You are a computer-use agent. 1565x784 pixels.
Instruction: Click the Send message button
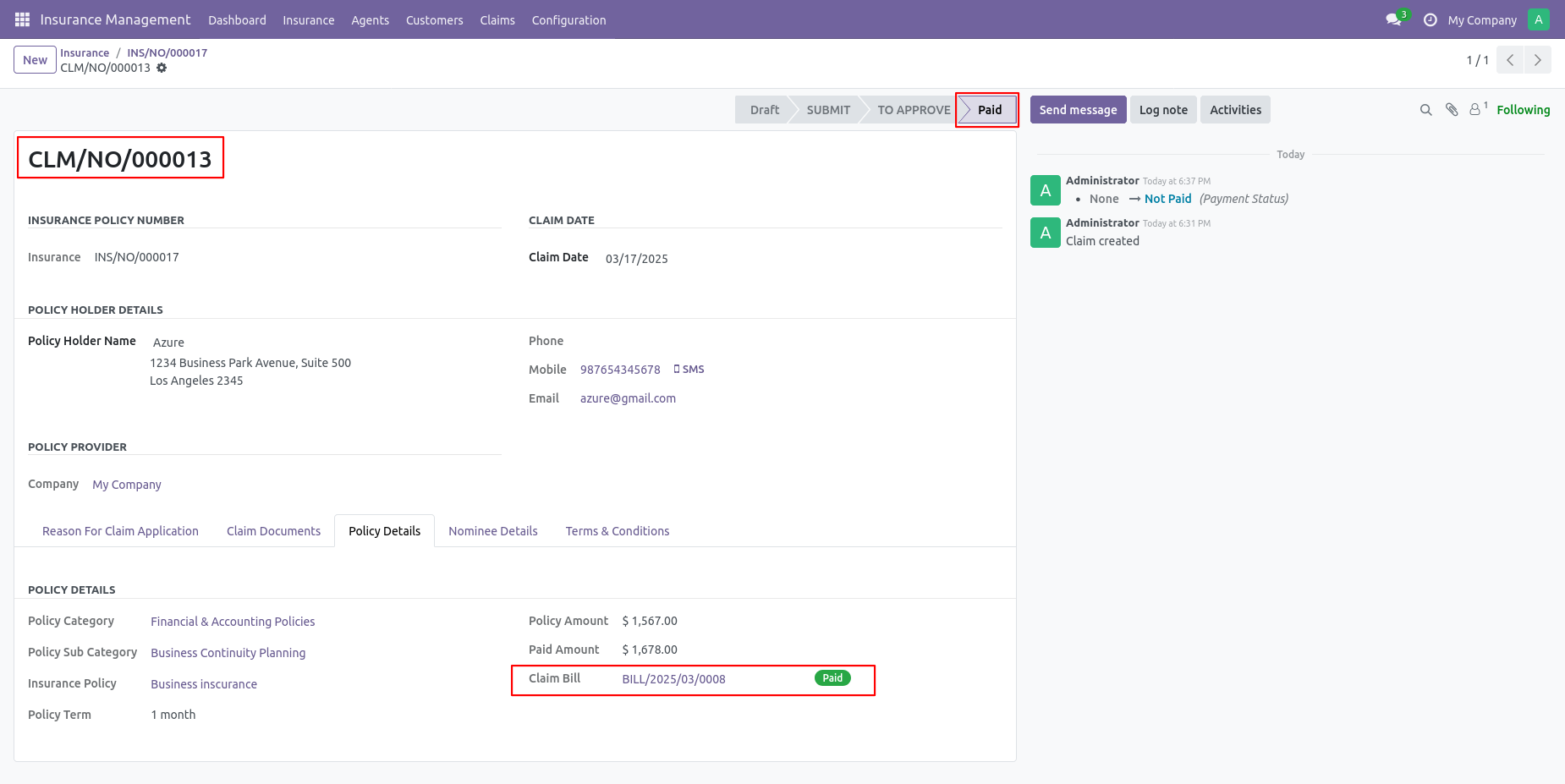(x=1078, y=110)
